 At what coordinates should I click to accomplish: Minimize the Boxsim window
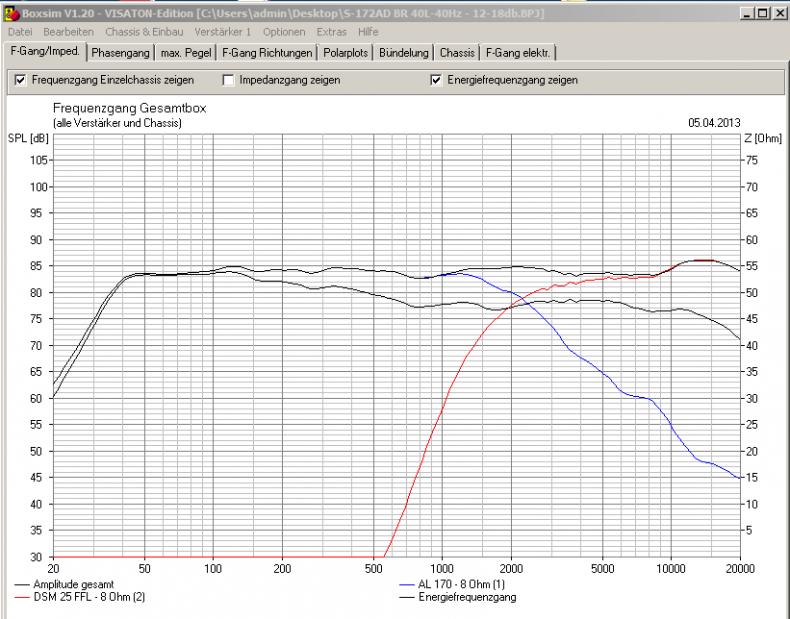click(747, 13)
